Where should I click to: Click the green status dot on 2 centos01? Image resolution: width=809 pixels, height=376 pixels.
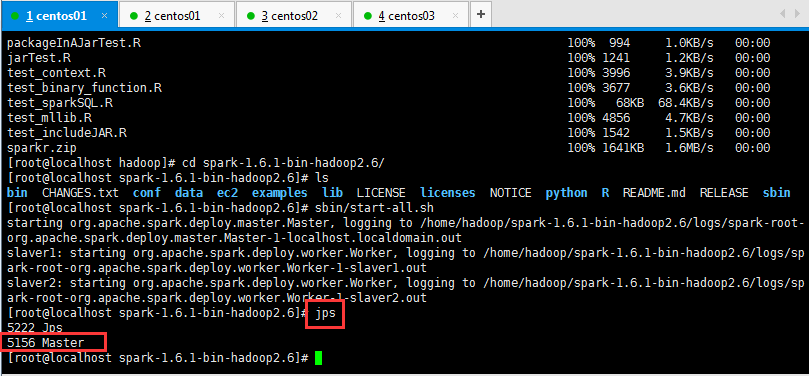(x=134, y=15)
